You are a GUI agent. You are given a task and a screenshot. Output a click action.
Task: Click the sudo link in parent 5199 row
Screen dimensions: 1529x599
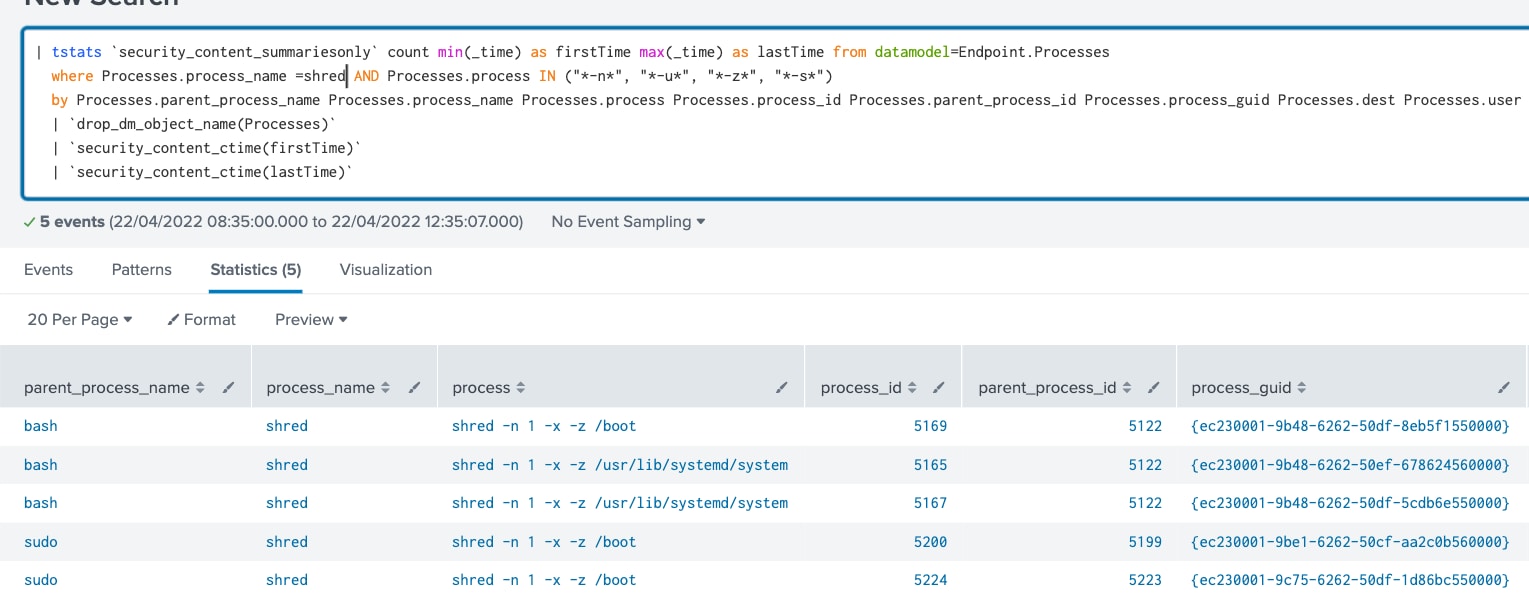(41, 542)
